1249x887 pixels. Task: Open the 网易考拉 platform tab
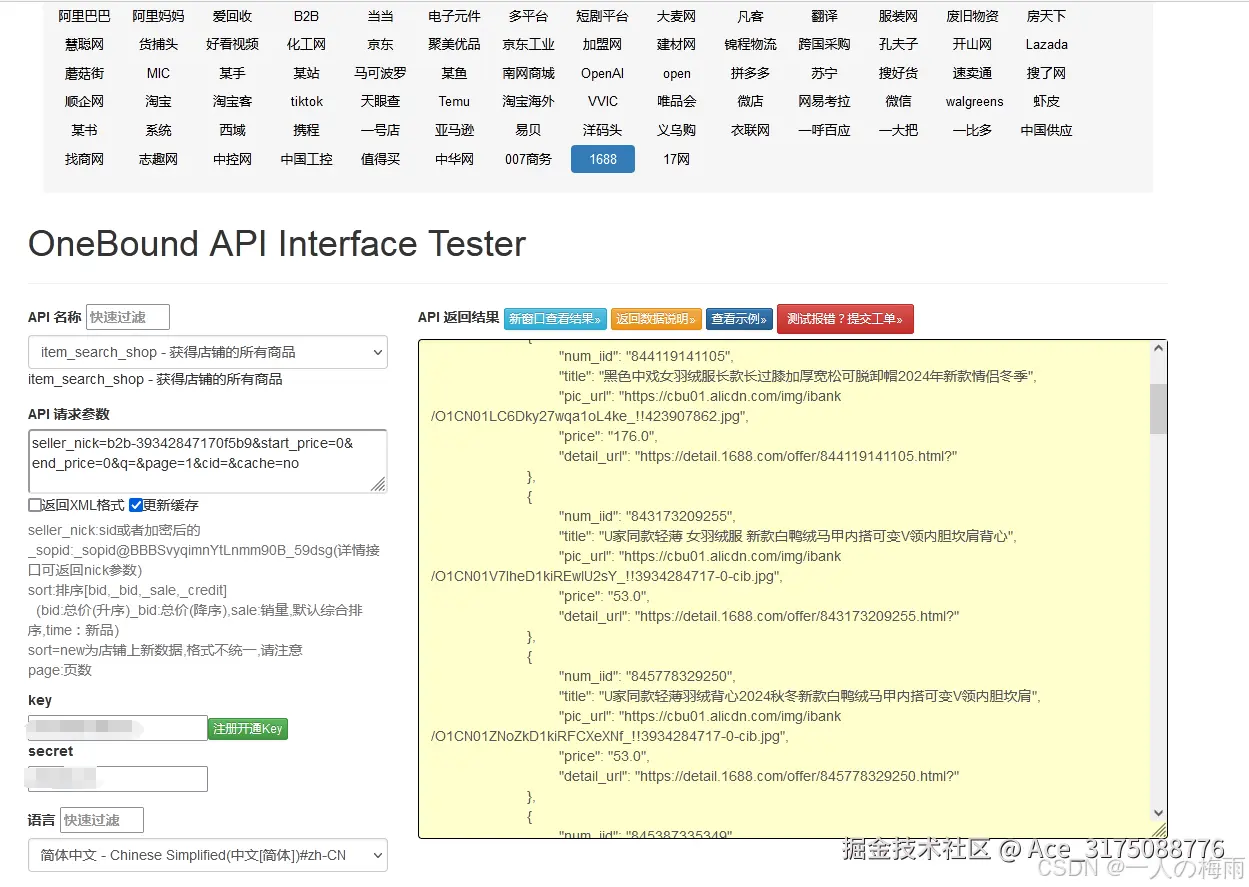point(824,101)
